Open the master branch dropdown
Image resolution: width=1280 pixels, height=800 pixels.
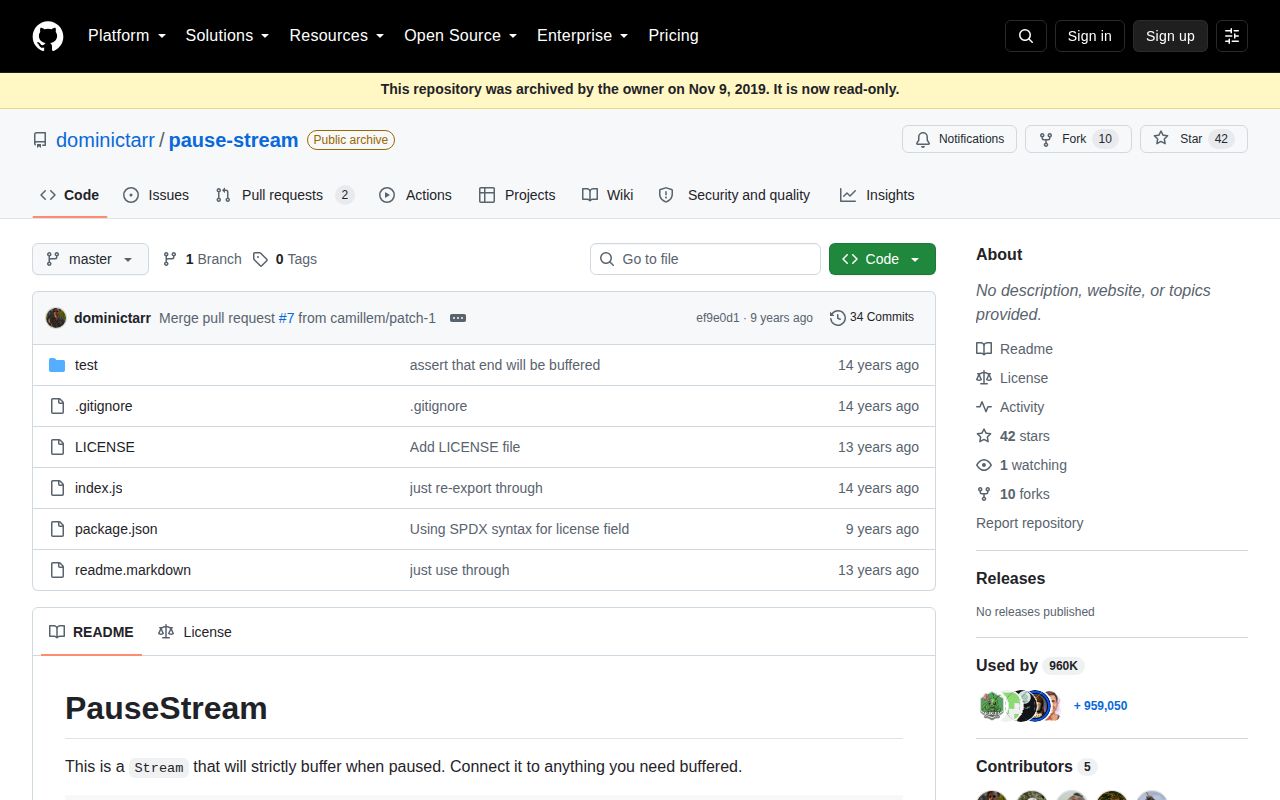point(90,259)
